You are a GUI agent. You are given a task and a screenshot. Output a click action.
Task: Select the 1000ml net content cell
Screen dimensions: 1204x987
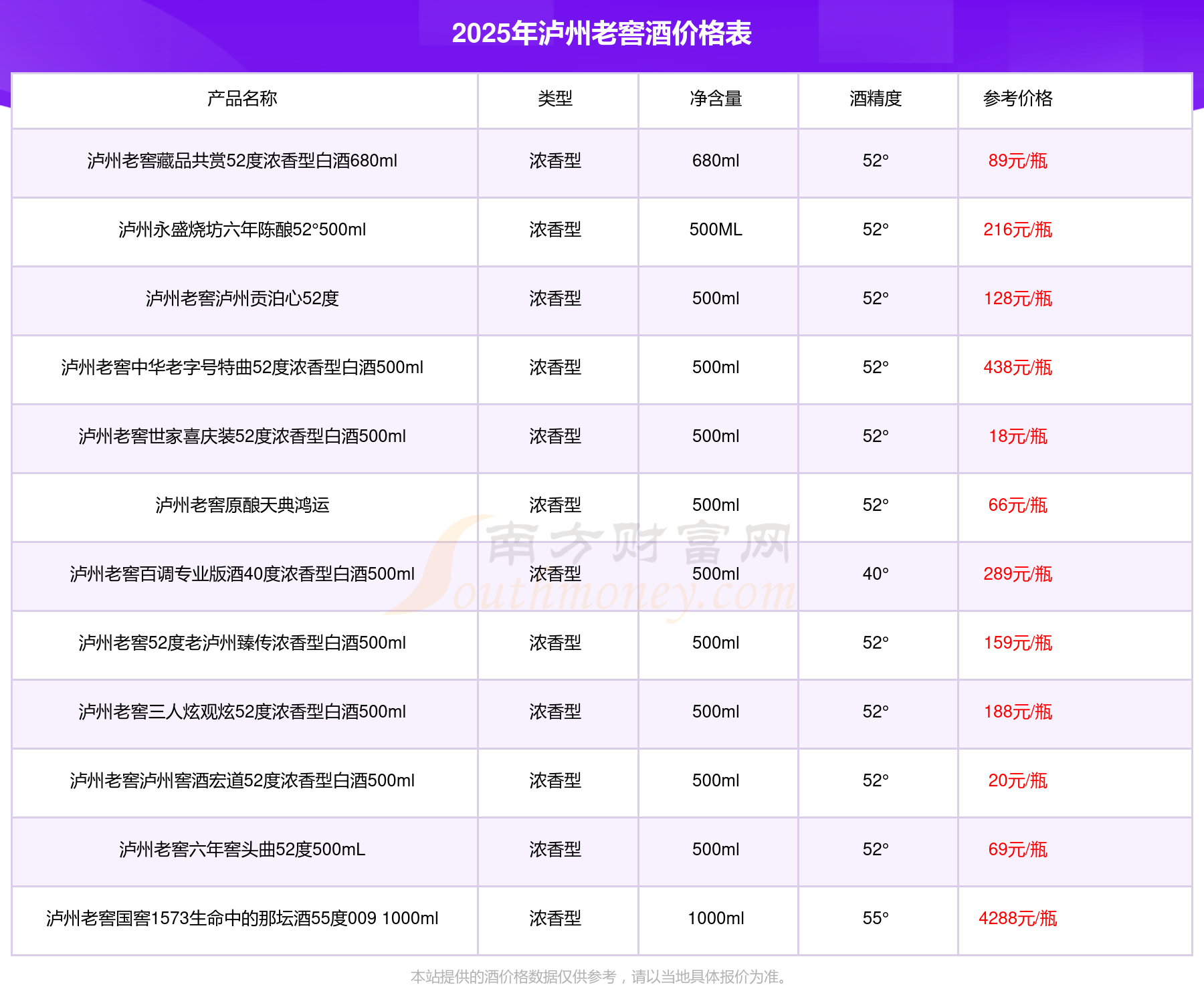(x=716, y=919)
